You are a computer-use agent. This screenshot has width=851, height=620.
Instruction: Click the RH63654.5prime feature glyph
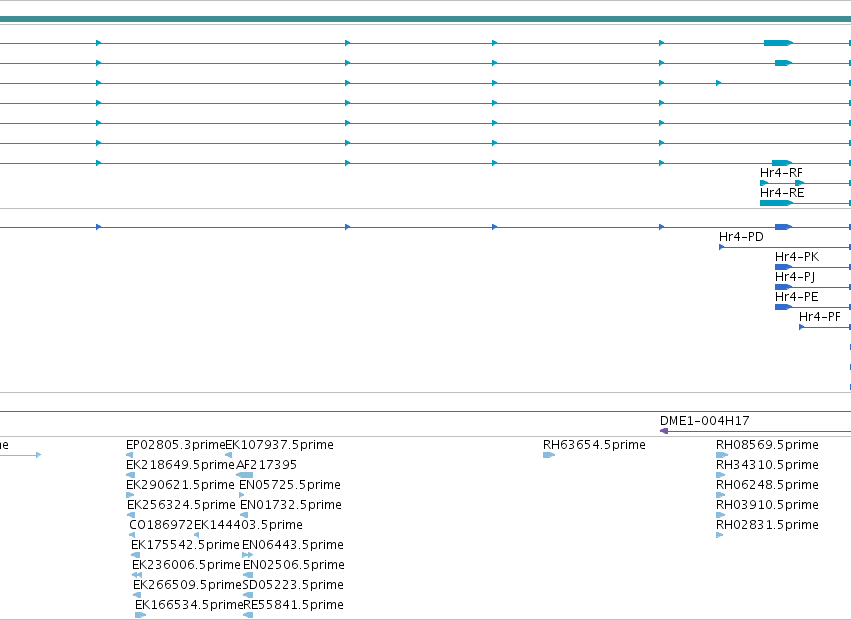pyautogui.click(x=549, y=455)
